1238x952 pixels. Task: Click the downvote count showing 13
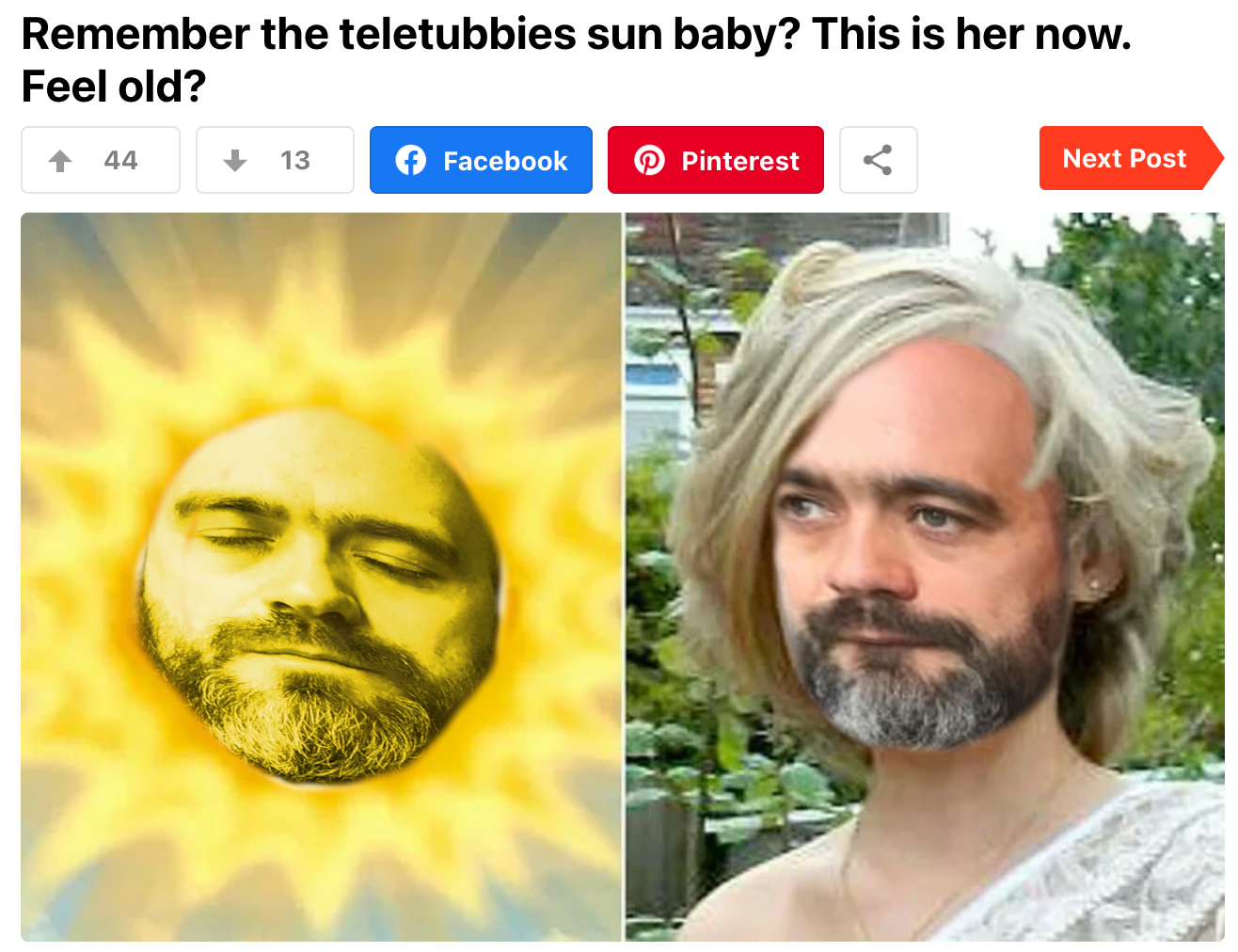295,161
